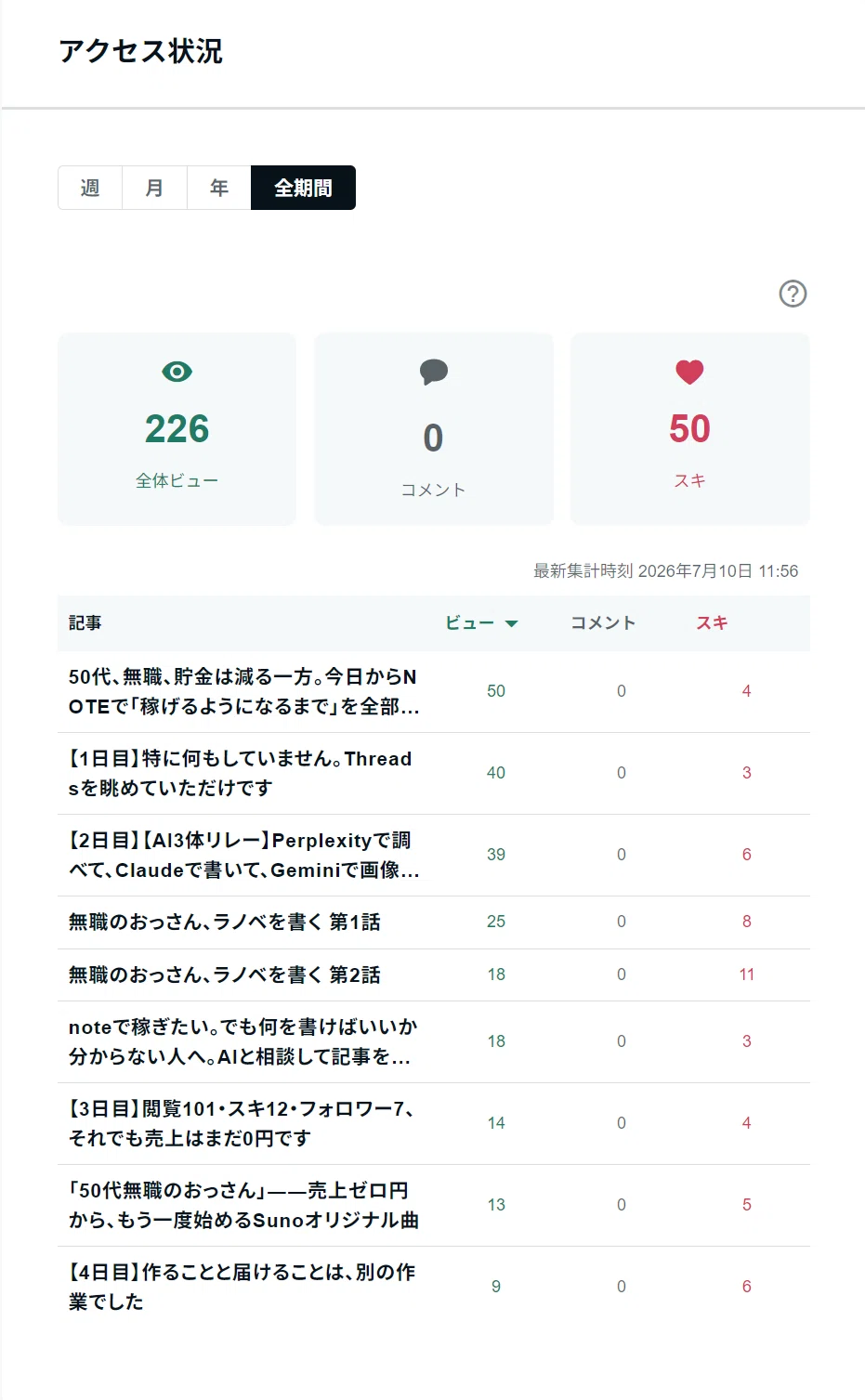Click the comment speech bubble icon
The width and height of the screenshot is (865, 1400).
pyautogui.click(x=433, y=372)
